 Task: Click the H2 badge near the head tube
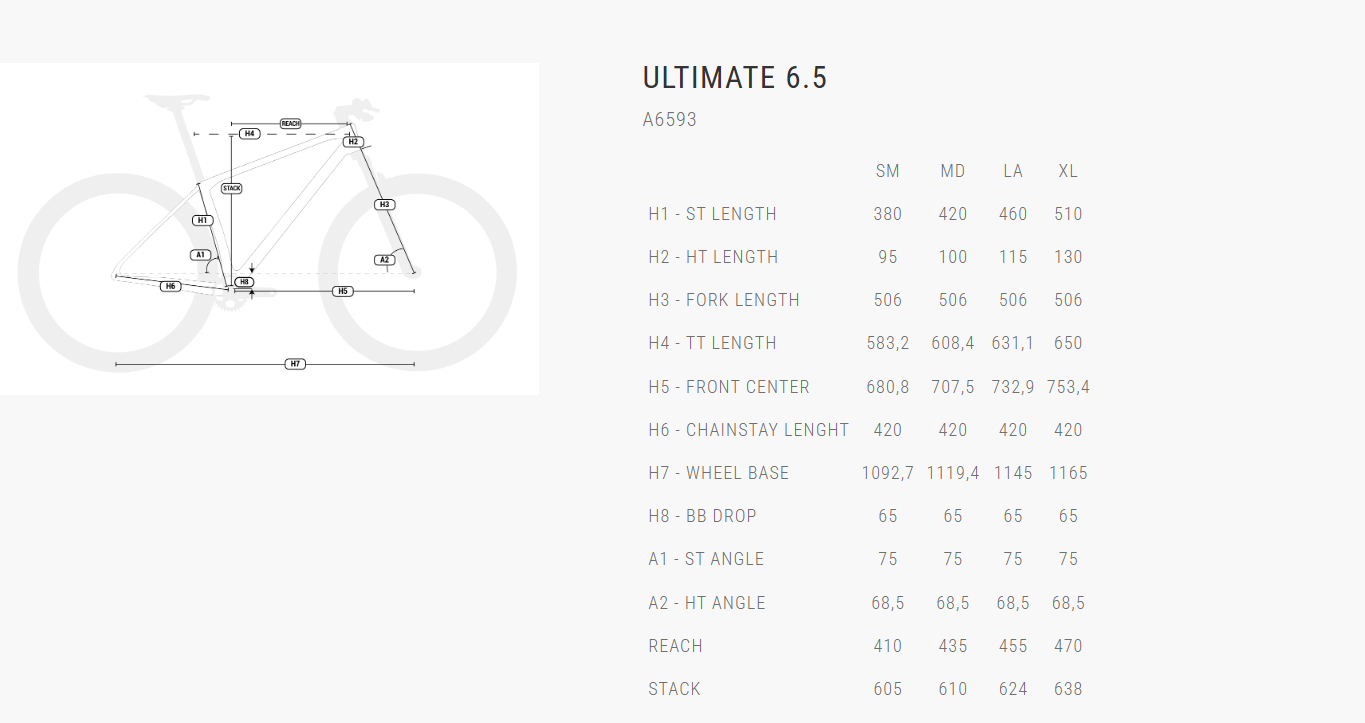[x=352, y=142]
